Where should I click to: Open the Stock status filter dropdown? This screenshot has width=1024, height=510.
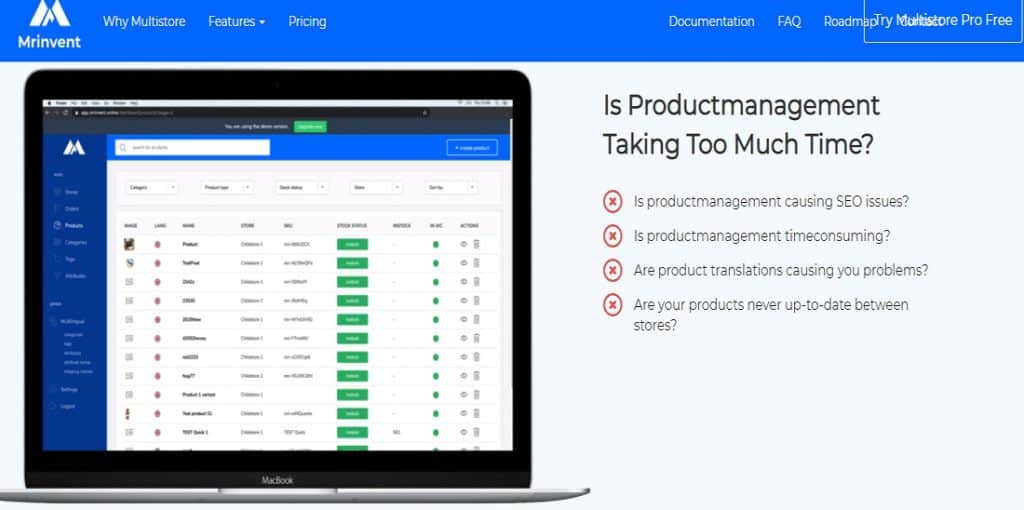coord(301,187)
